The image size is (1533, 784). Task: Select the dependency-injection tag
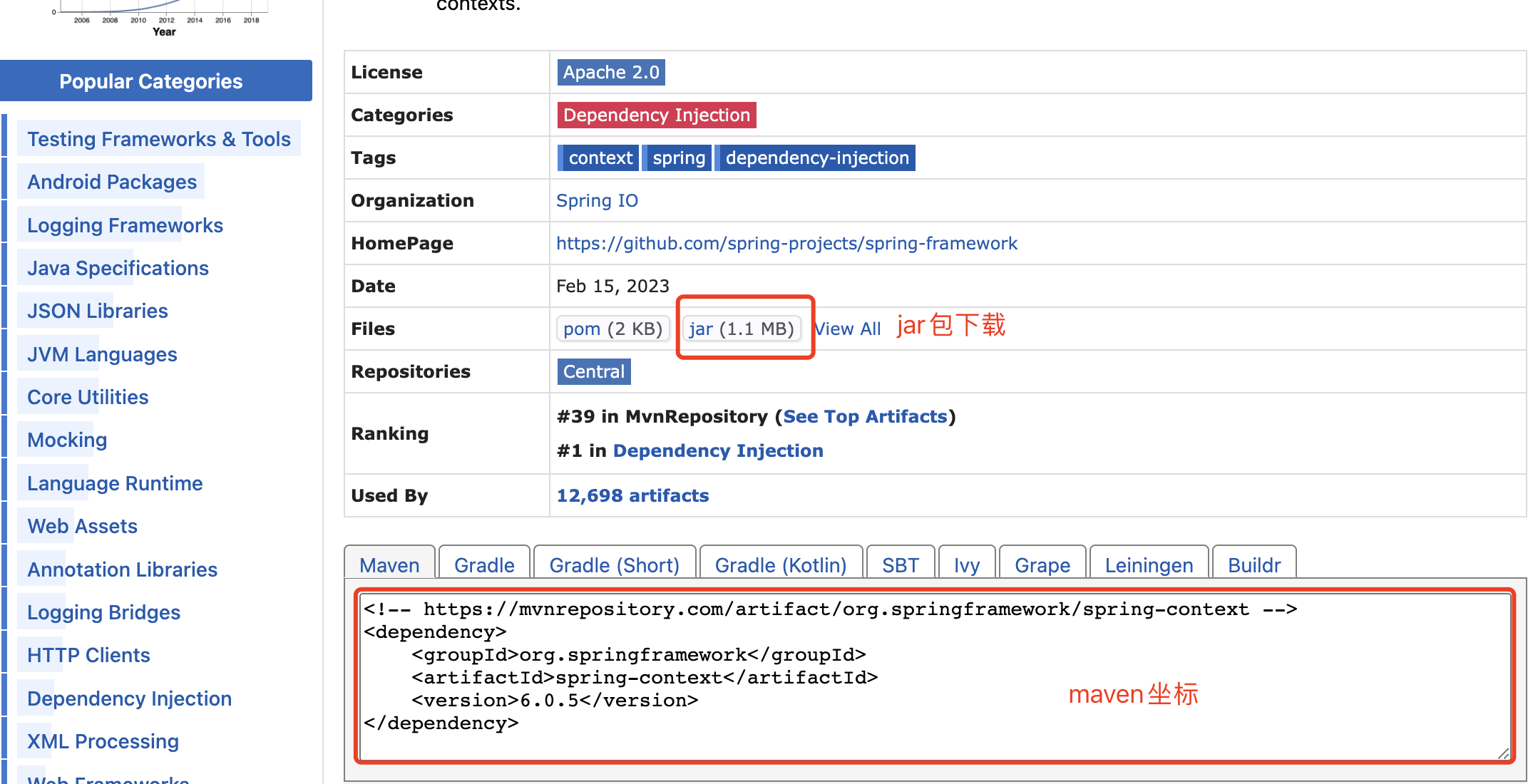tap(816, 158)
